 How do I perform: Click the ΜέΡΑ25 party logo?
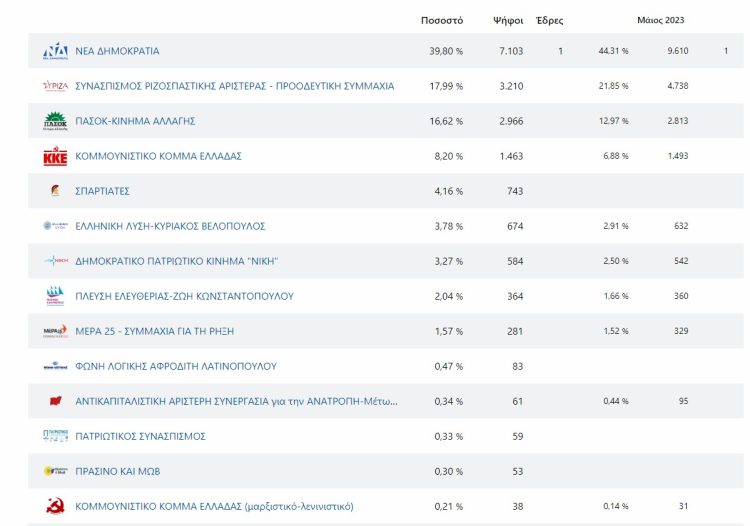coord(55,331)
